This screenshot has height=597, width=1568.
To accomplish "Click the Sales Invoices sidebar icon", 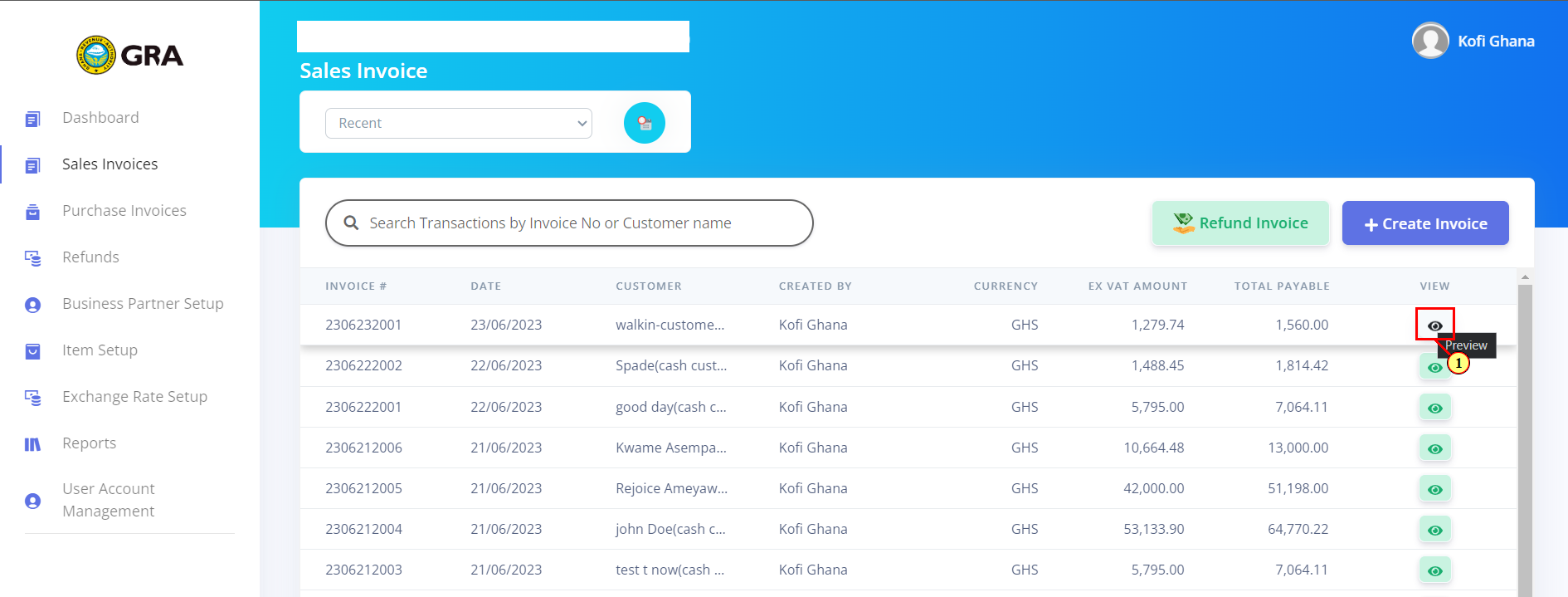I will pyautogui.click(x=32, y=165).
